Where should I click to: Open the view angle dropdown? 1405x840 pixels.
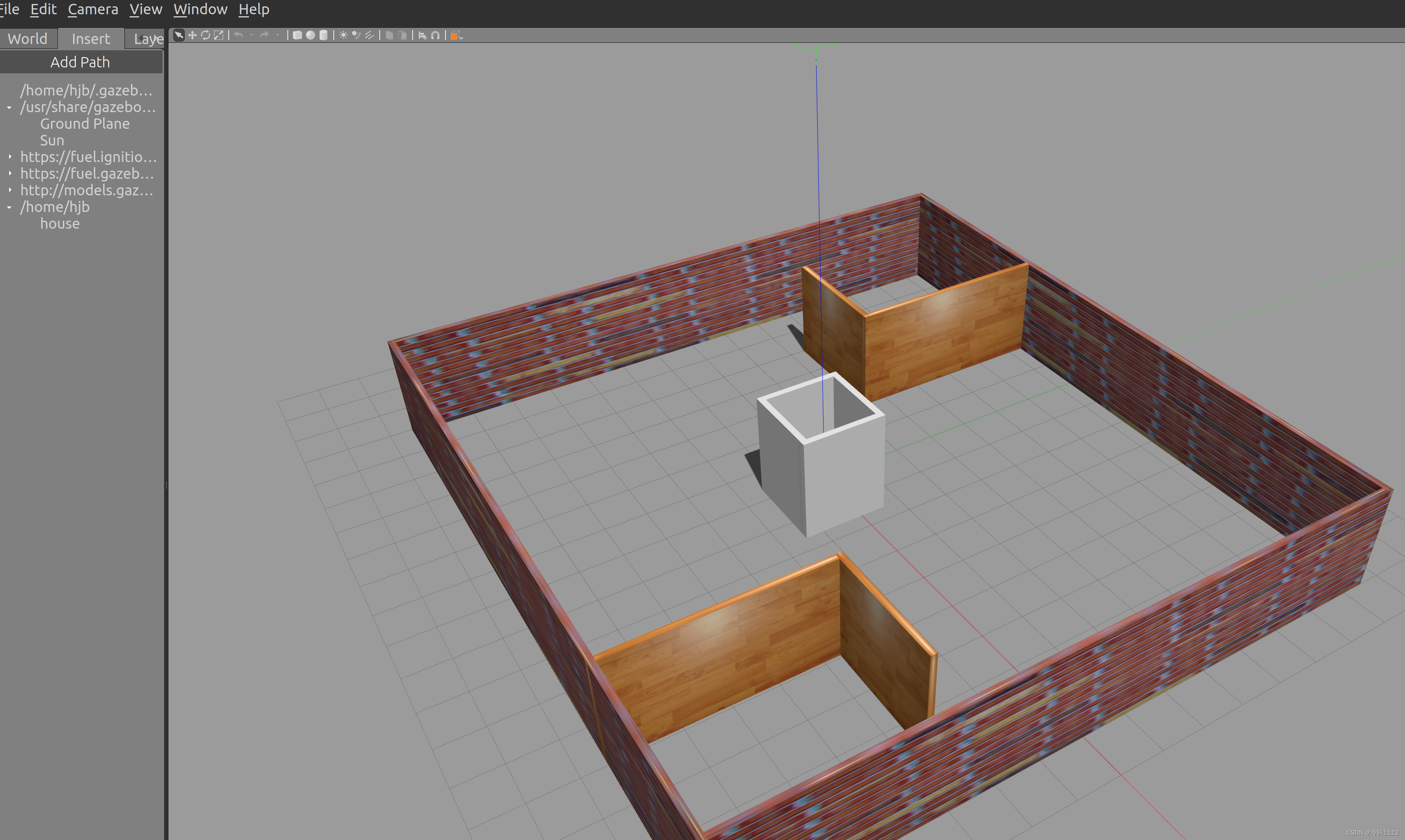click(456, 35)
